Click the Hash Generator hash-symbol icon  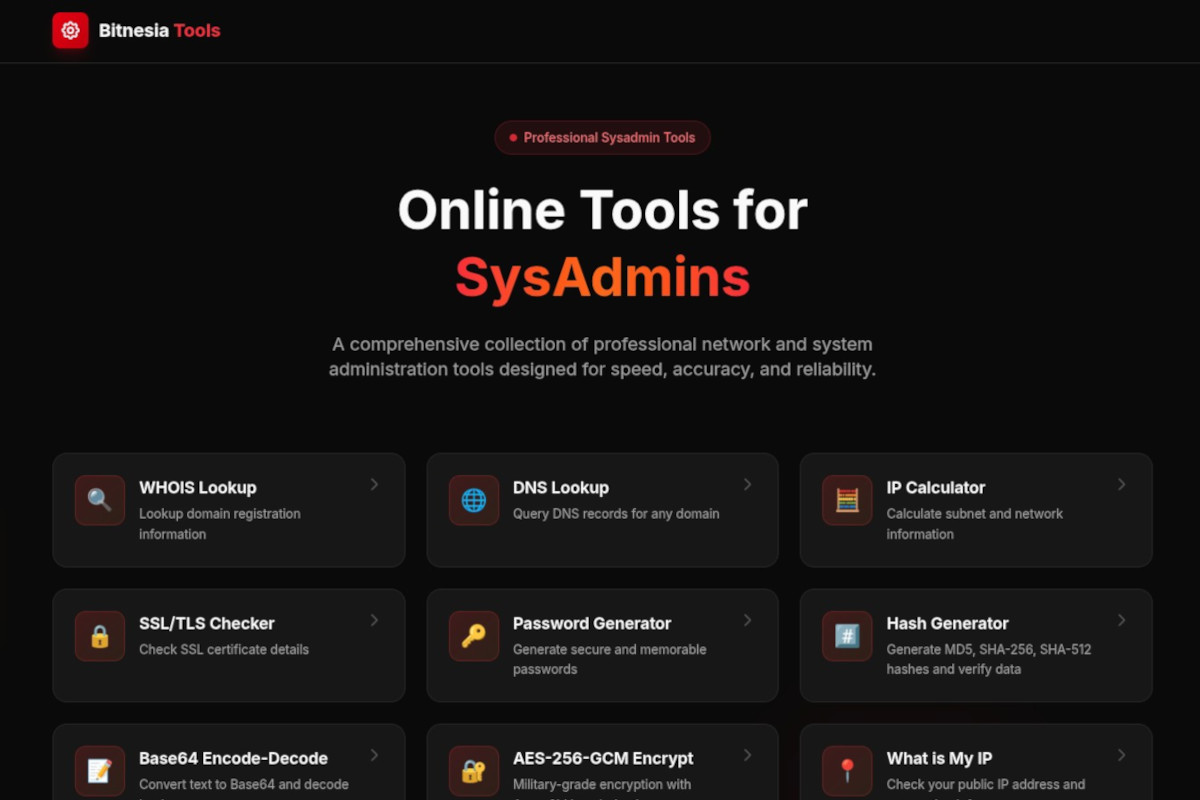[847, 636]
